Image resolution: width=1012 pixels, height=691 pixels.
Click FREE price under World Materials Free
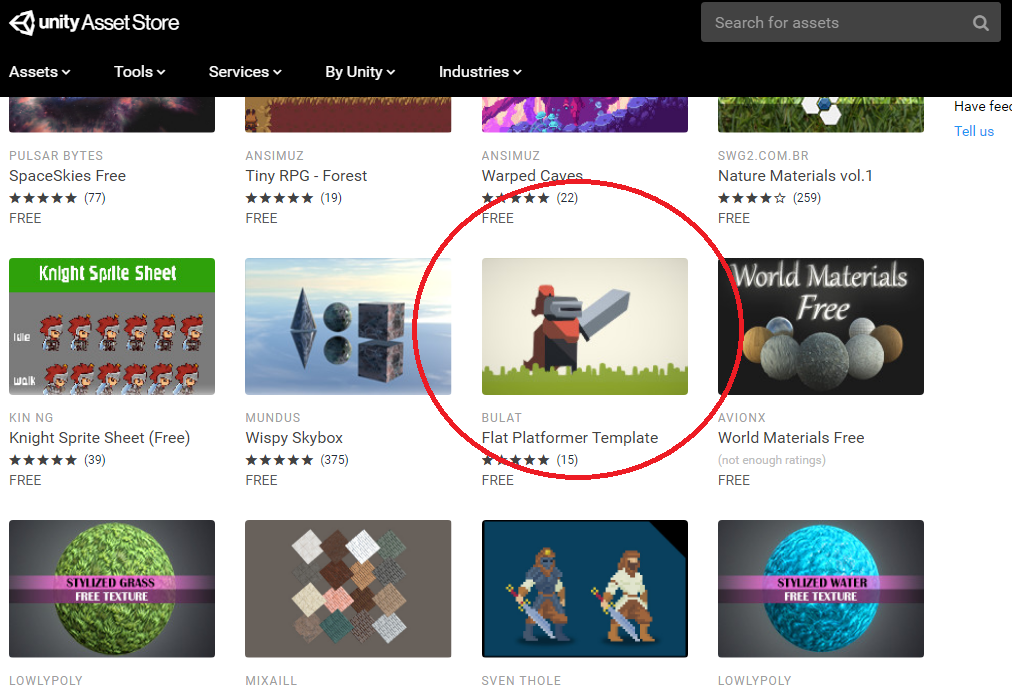[x=734, y=480]
